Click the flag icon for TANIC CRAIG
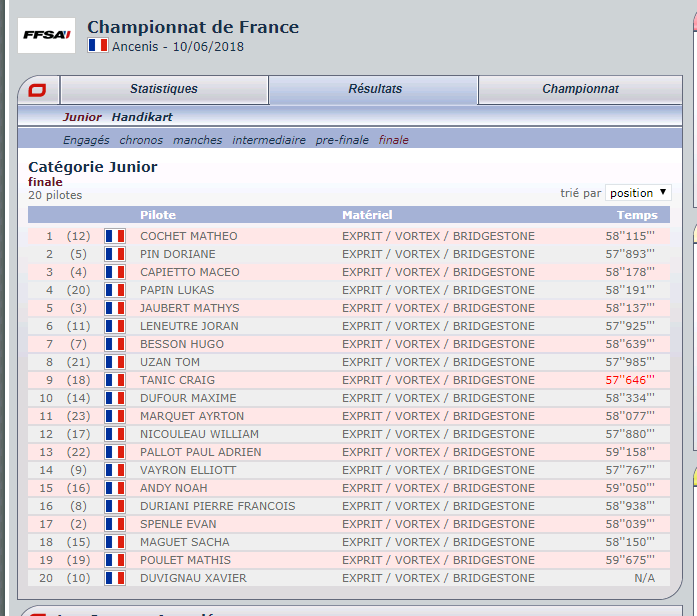Viewport: 697px width, 616px height. [115, 380]
